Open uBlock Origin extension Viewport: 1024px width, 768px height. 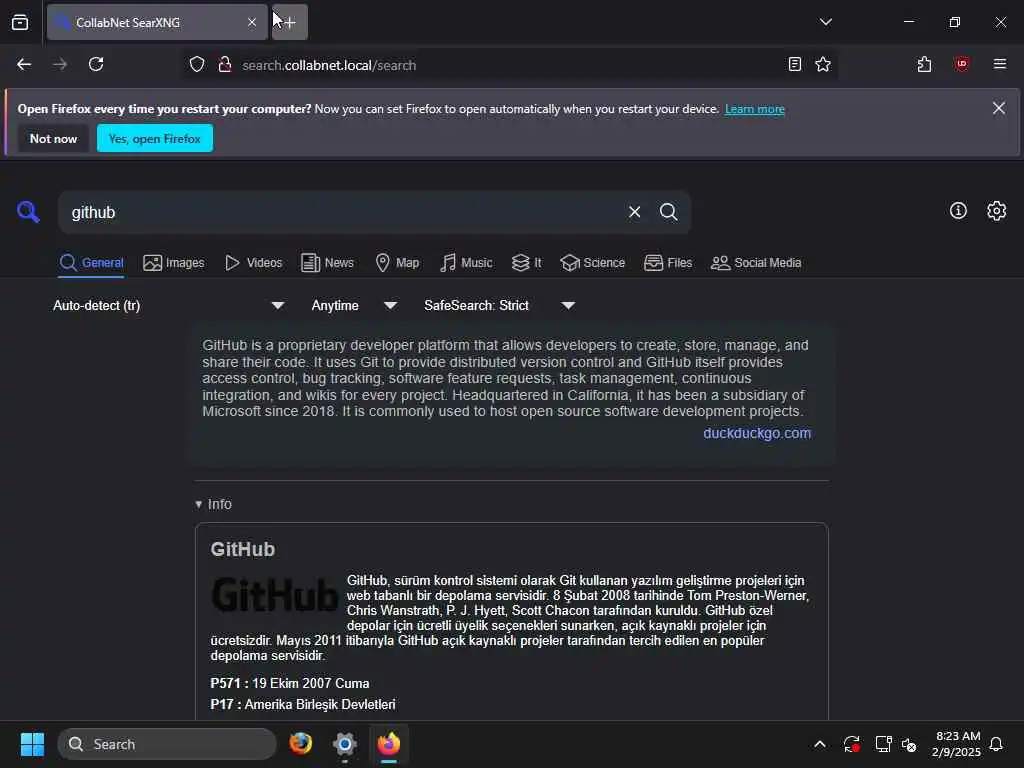tap(961, 64)
